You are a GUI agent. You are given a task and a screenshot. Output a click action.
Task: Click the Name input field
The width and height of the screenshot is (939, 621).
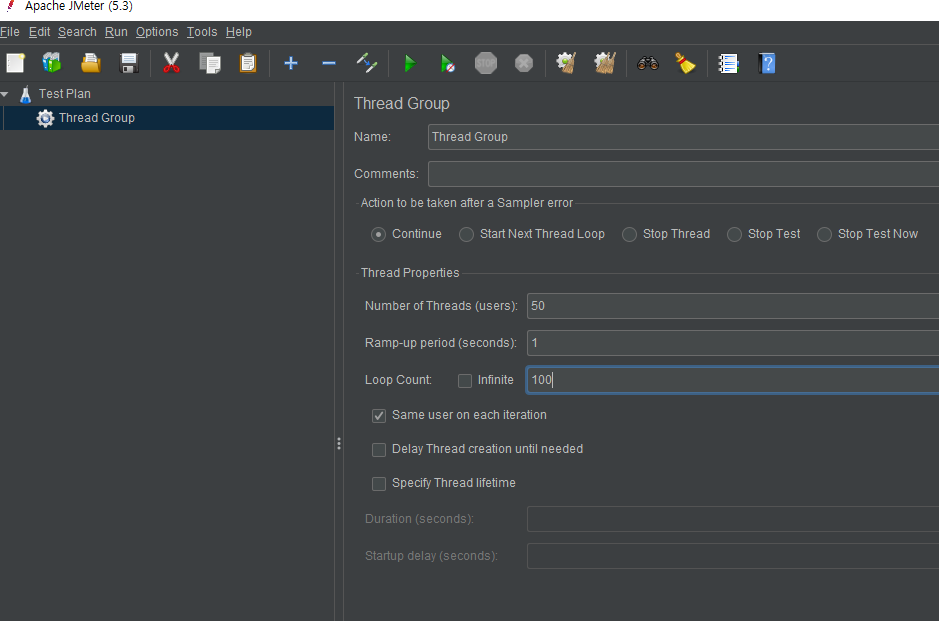[x=683, y=137]
